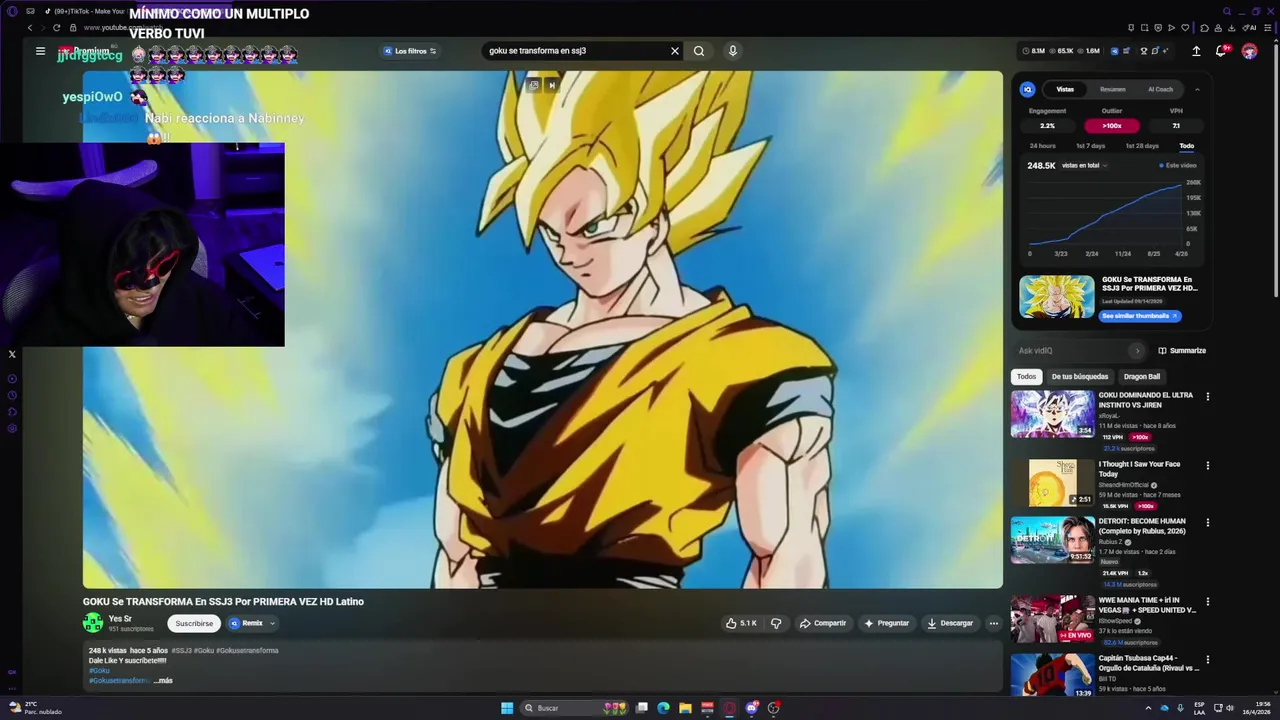Select the 1st 7 days range
This screenshot has width=1280, height=720.
click(1090, 146)
